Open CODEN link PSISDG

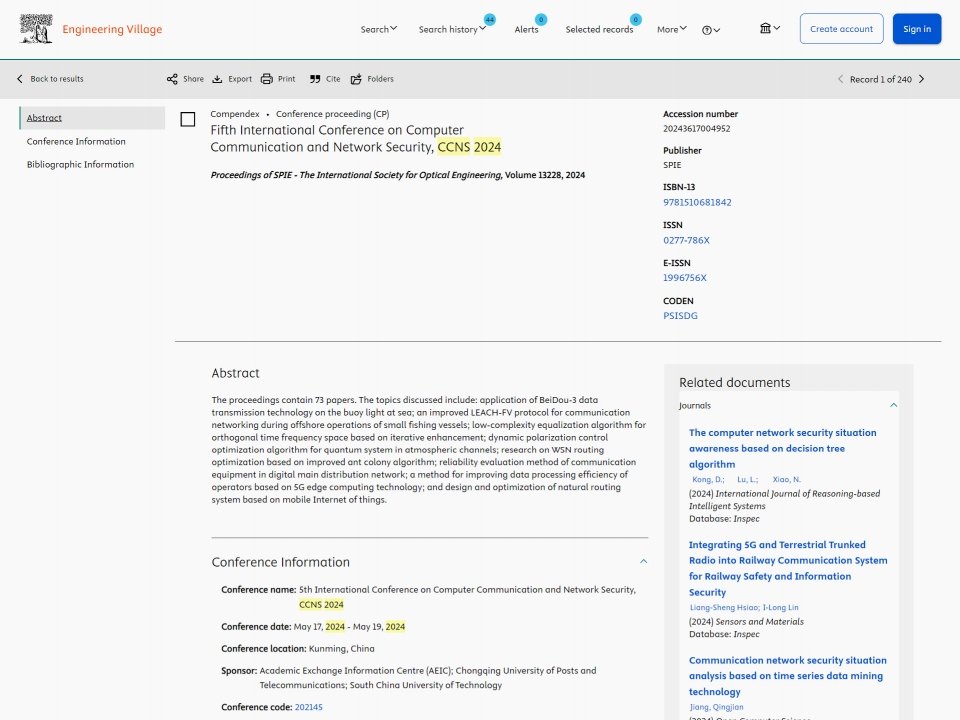point(680,316)
